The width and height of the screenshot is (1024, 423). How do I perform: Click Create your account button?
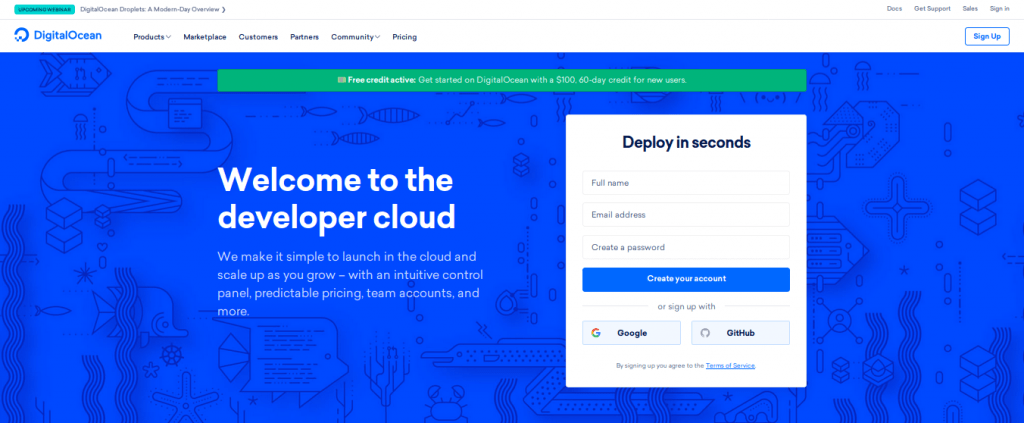686,279
